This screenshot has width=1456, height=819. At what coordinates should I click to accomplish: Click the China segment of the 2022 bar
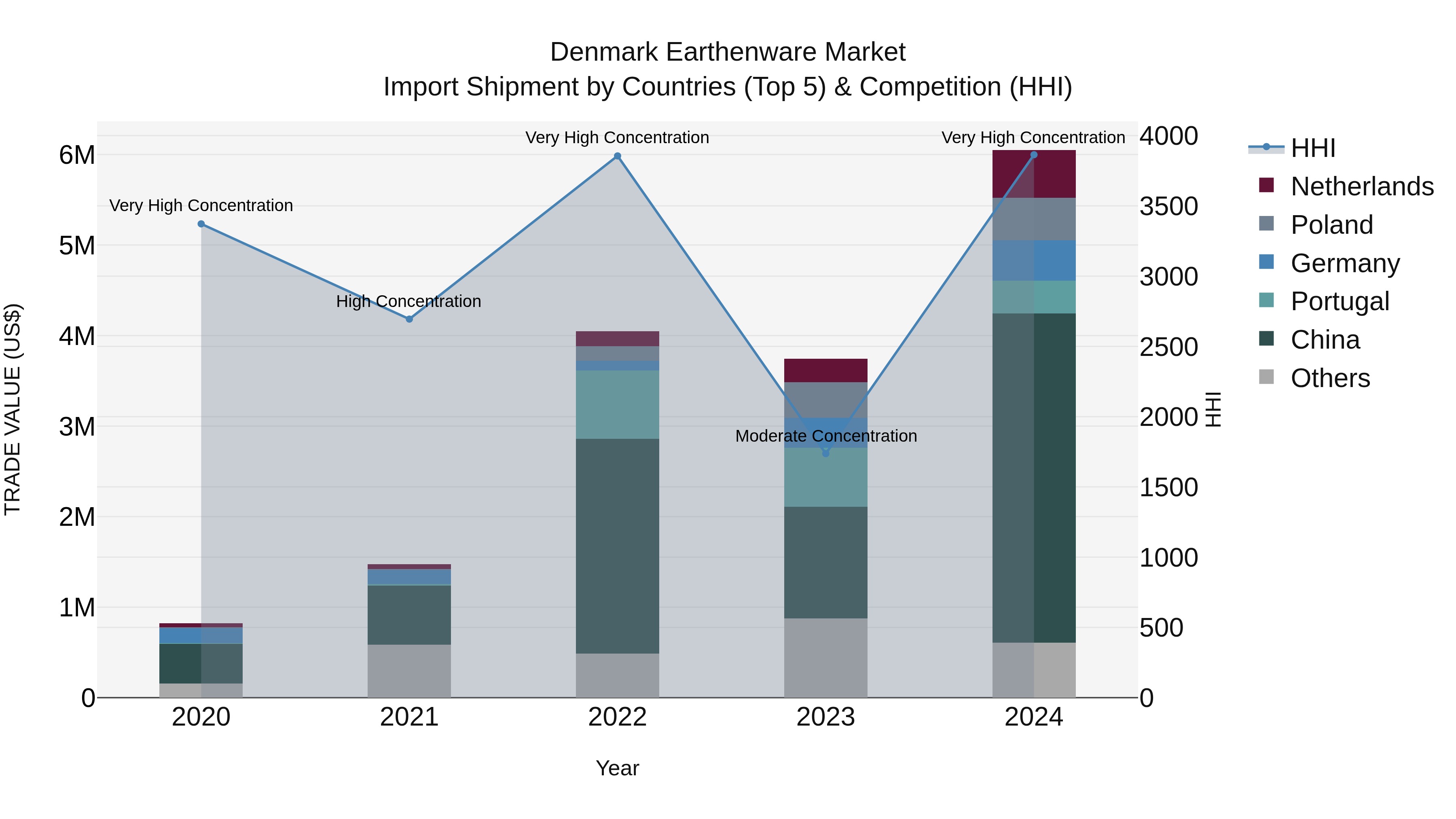[618, 546]
